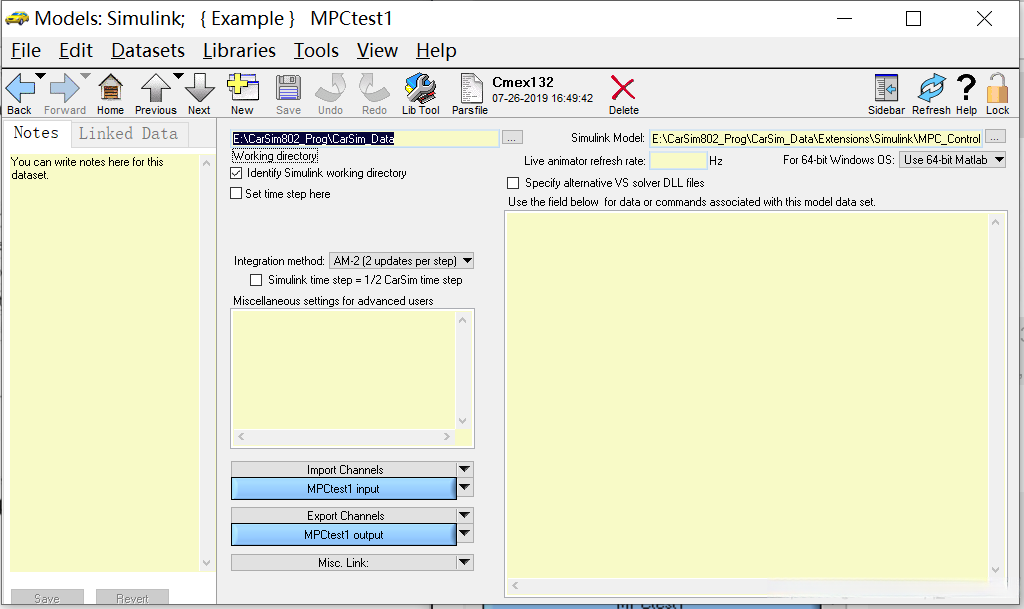Open Forward history dropdown arrow
Image resolution: width=1024 pixels, height=609 pixels.
[85, 76]
